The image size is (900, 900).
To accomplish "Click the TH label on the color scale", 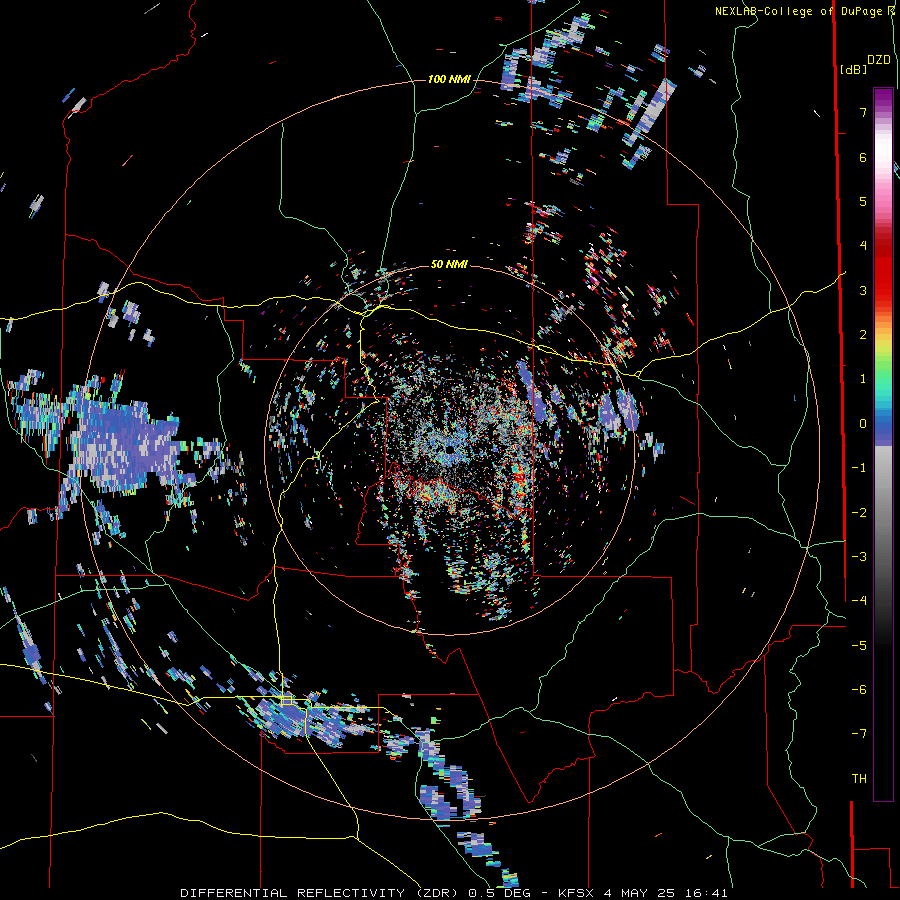I will 859,778.
